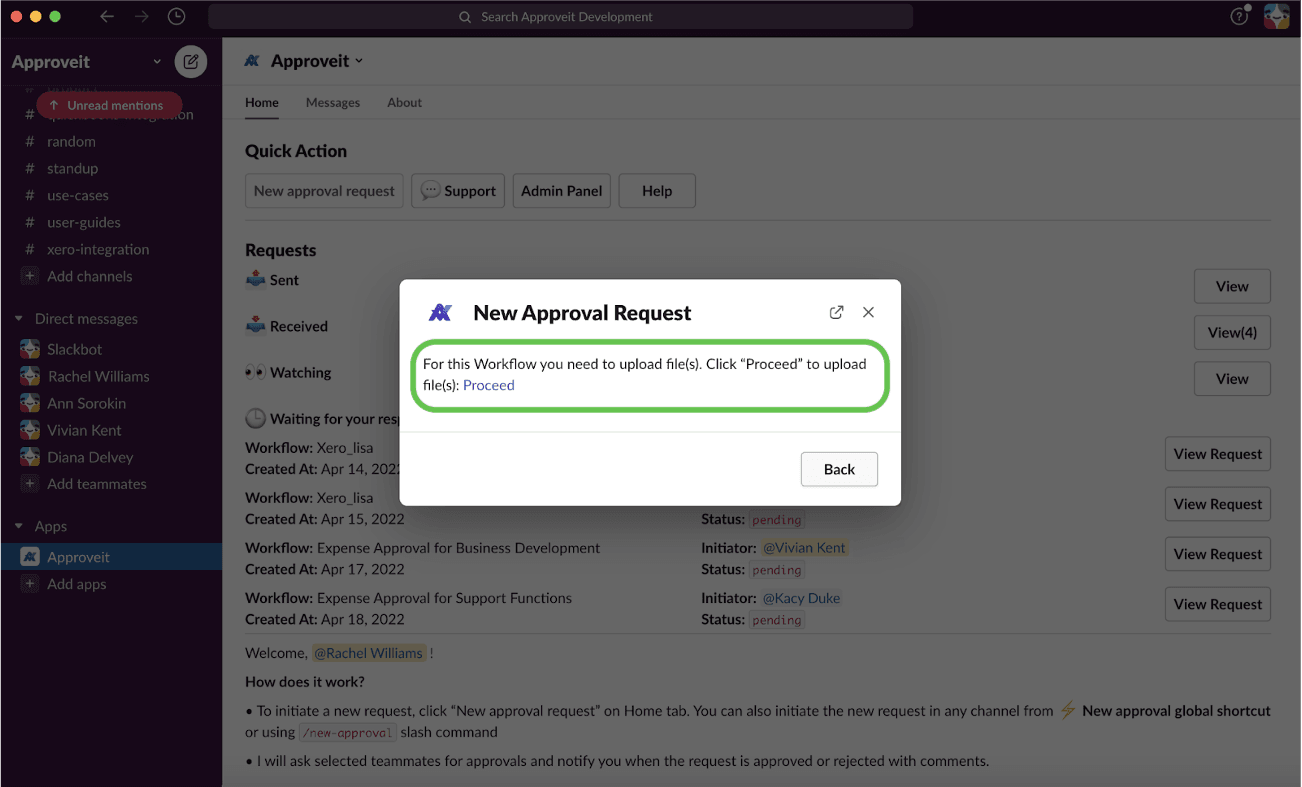The image size is (1302, 787).
Task: Select the Approveit app in sidebar
Action: [111, 557]
